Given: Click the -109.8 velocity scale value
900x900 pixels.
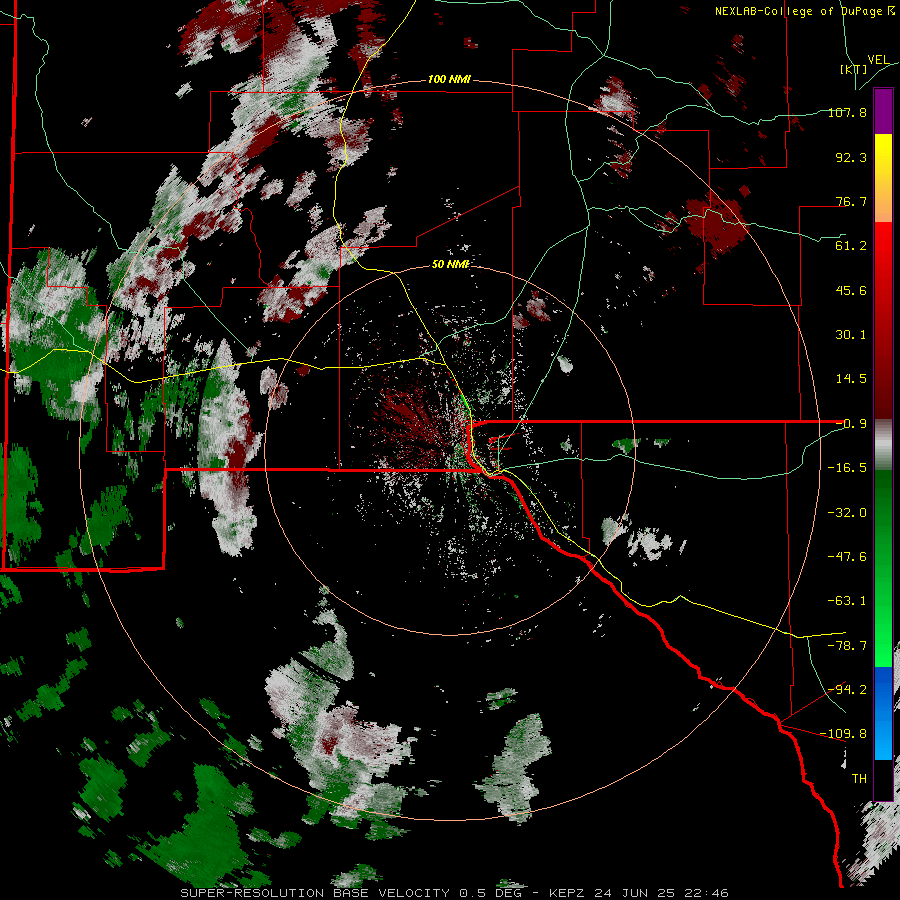Looking at the screenshot, I should tap(844, 734).
